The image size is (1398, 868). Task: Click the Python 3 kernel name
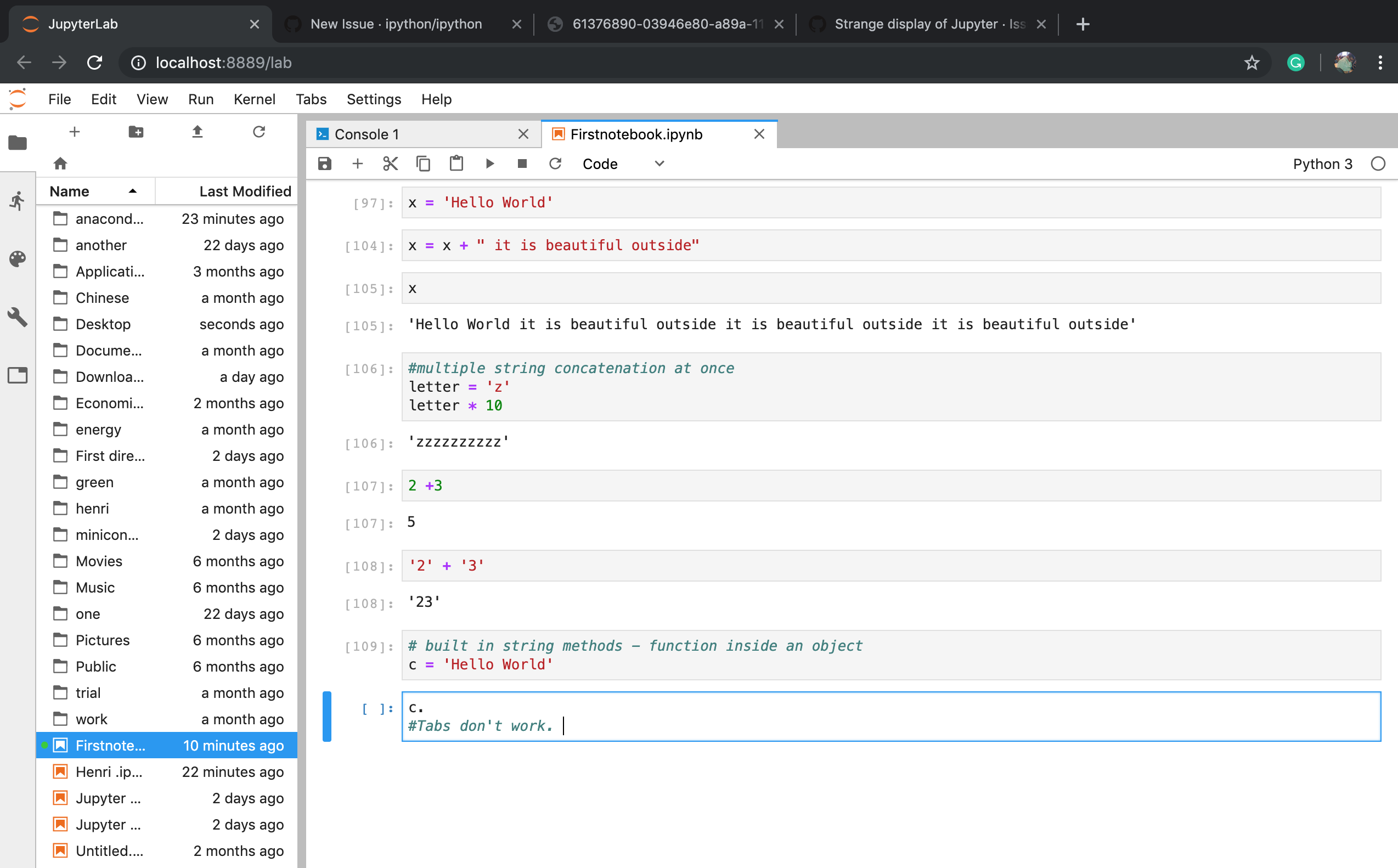point(1322,164)
